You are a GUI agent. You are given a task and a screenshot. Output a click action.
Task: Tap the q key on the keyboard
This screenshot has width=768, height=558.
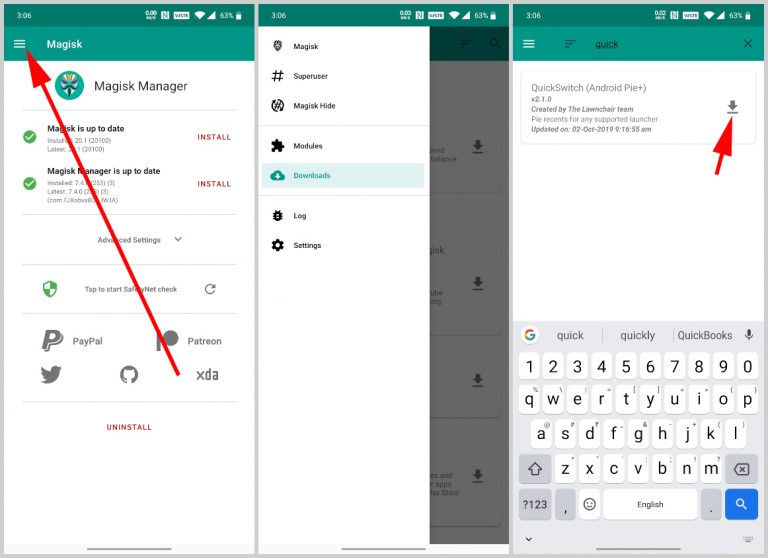[529, 399]
